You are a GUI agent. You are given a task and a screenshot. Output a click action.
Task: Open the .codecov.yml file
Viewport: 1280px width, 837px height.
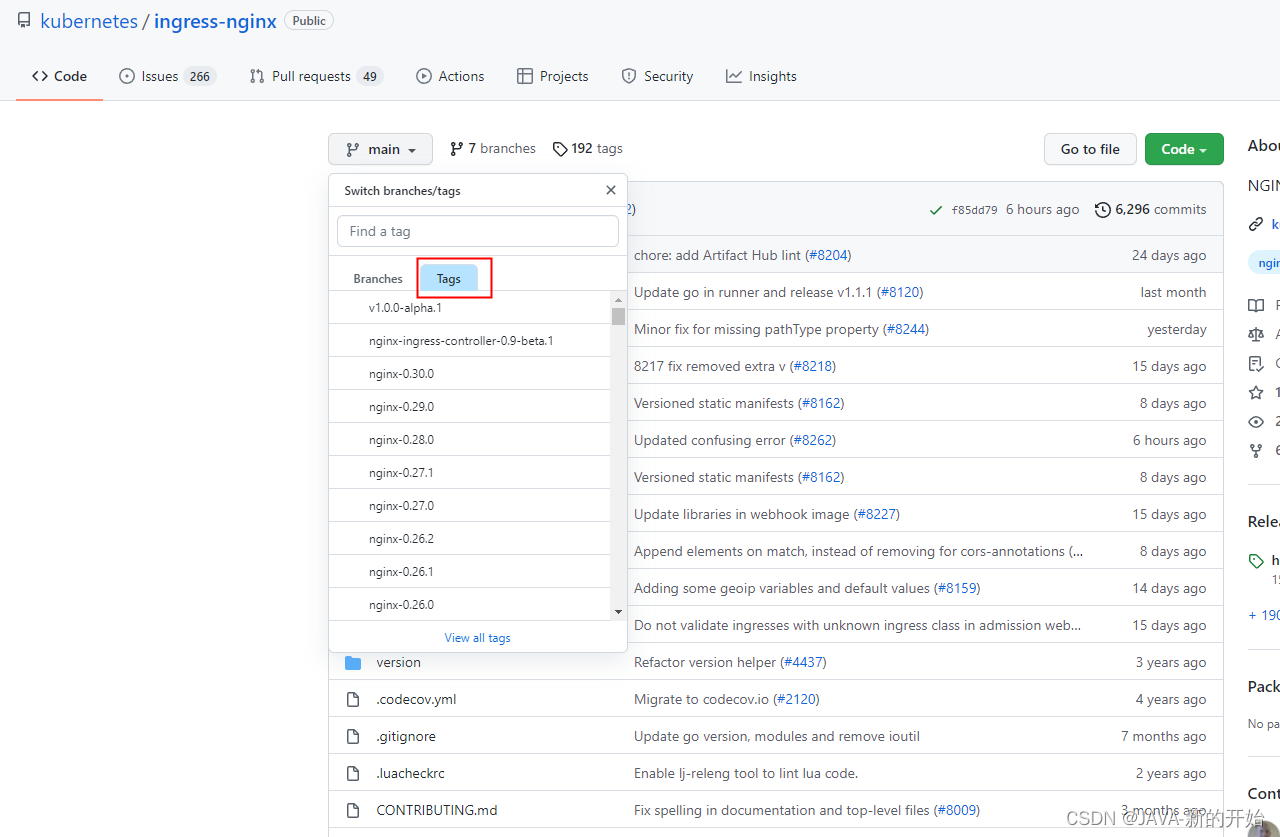point(416,699)
